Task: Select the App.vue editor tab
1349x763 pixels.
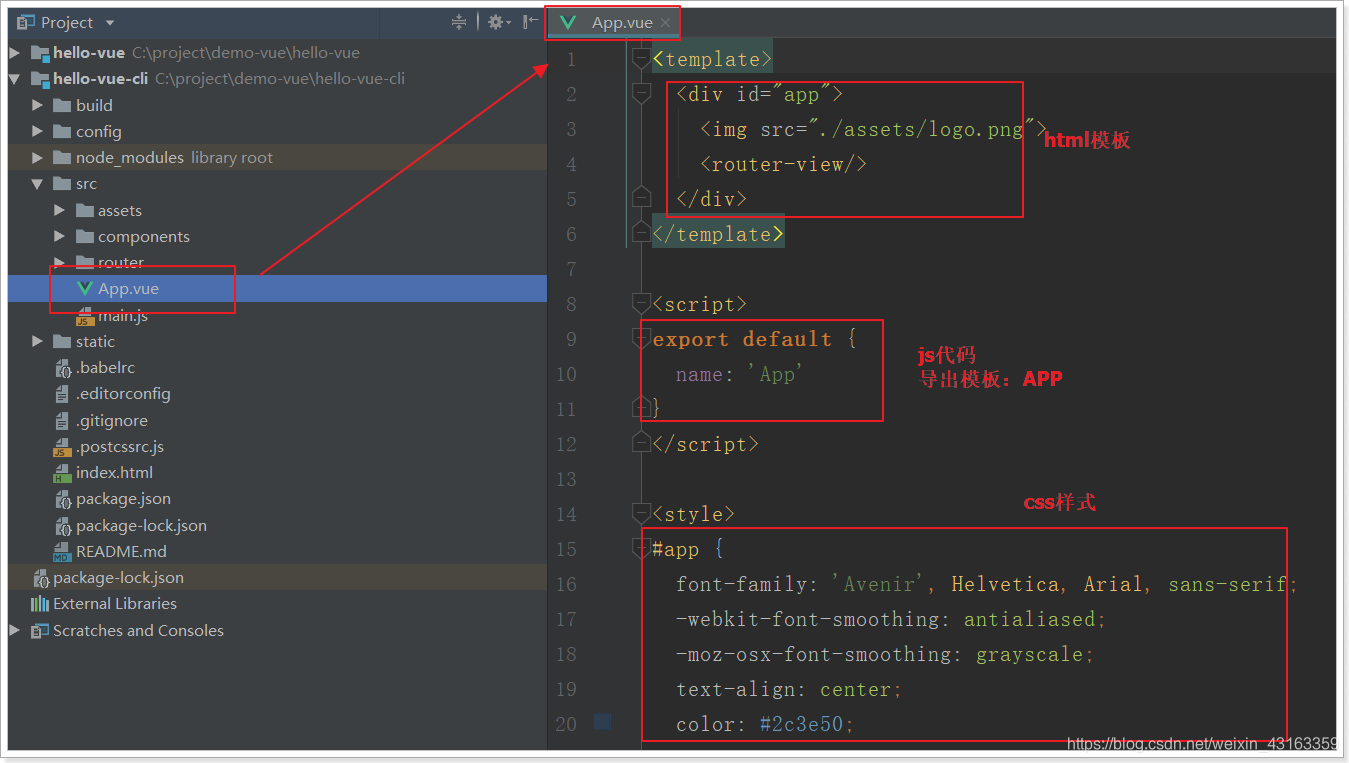Action: tap(614, 22)
